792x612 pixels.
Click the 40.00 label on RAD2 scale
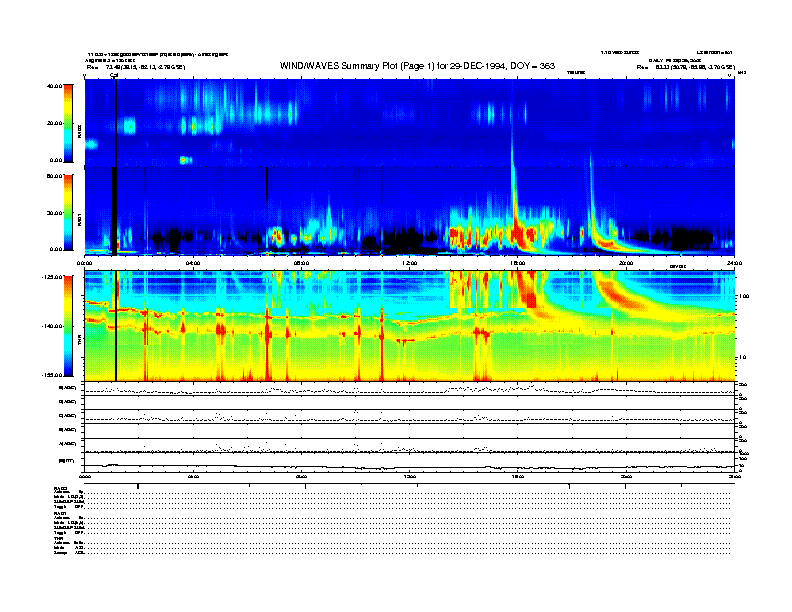[x=54, y=86]
